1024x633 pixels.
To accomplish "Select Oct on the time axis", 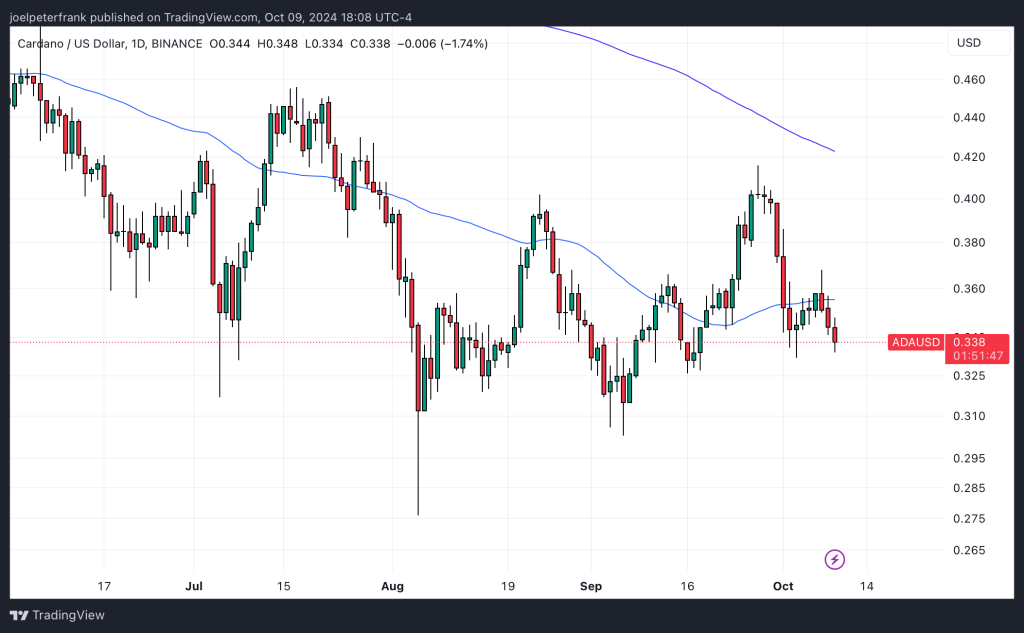I will click(783, 587).
